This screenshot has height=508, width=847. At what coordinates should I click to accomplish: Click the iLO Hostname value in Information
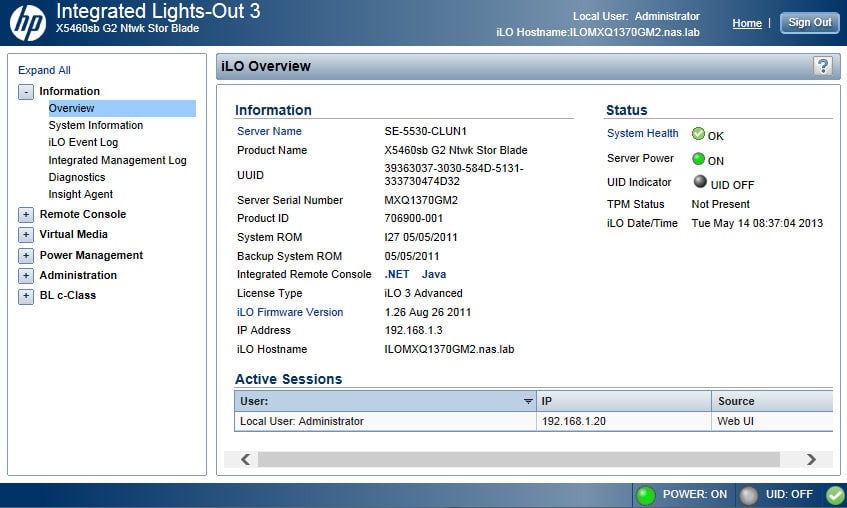[449, 349]
